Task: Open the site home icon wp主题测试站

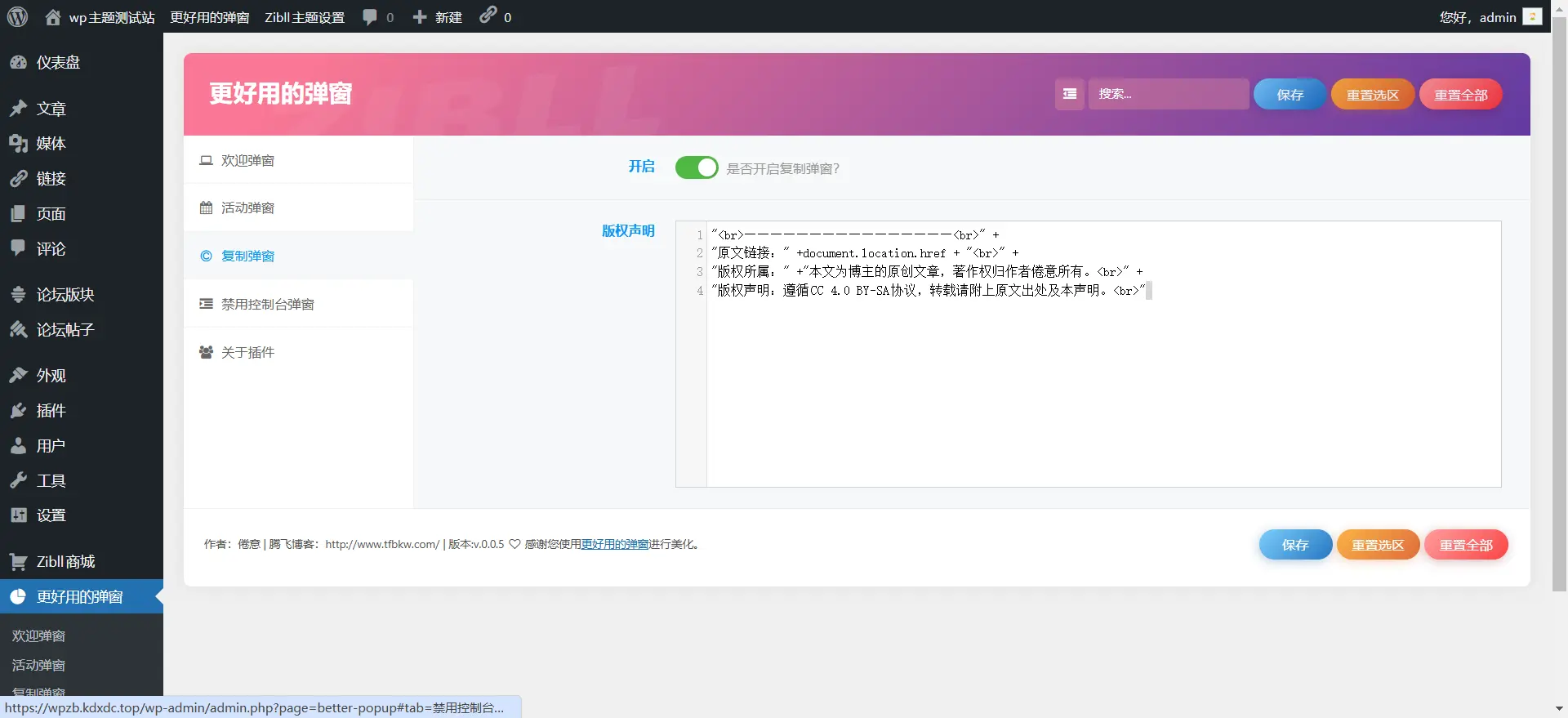Action: tap(53, 17)
